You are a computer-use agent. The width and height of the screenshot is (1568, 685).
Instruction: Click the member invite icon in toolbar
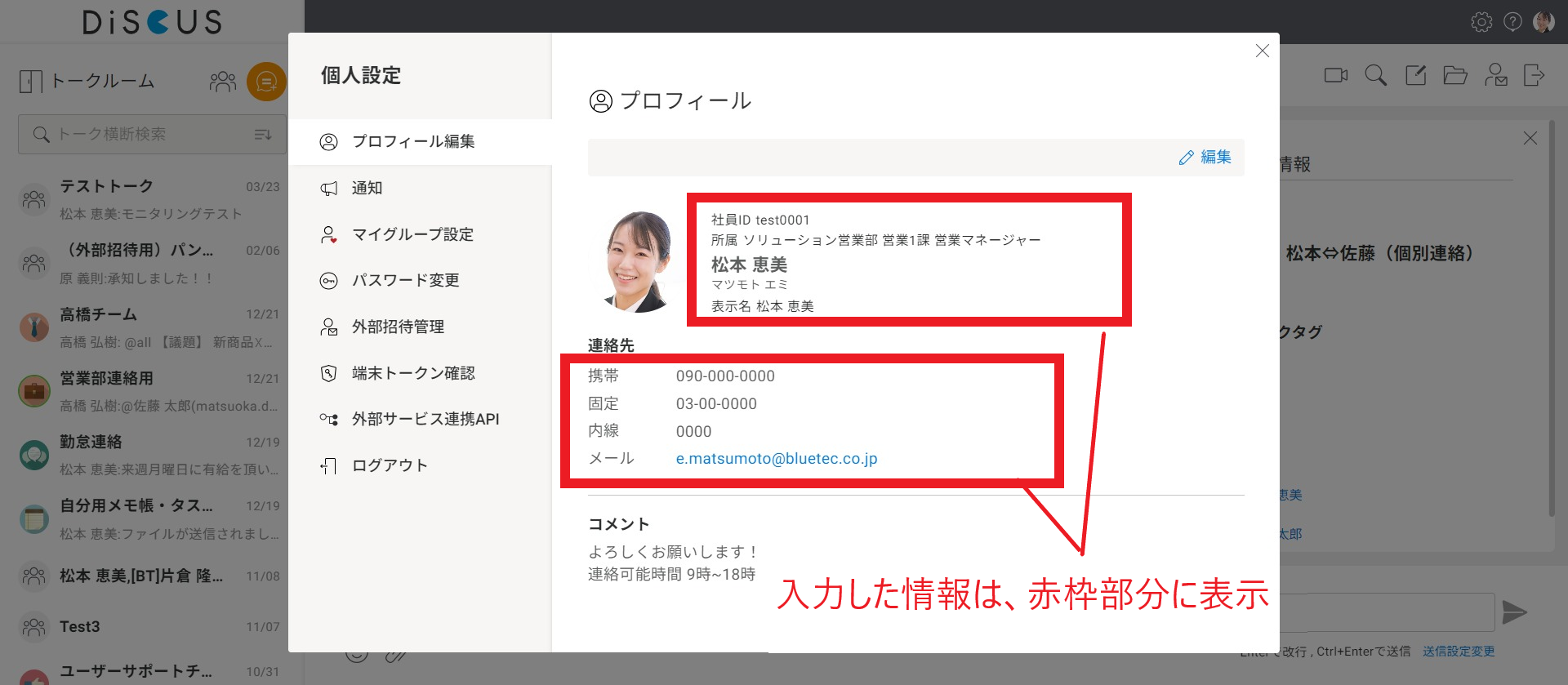[x=1496, y=75]
